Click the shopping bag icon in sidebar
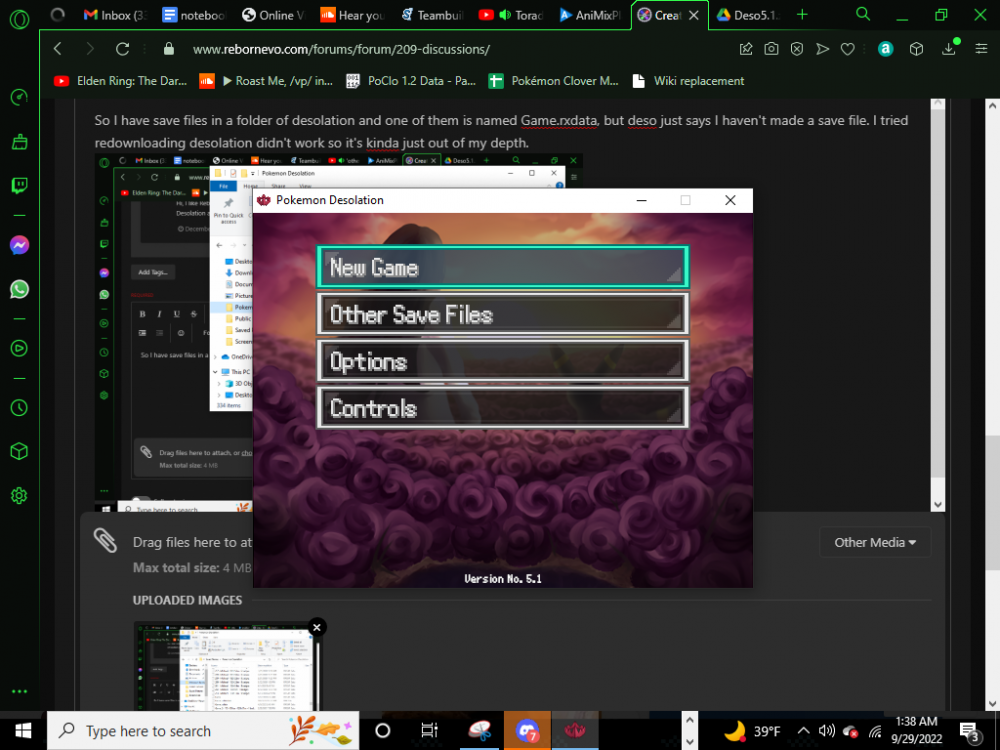 tap(19, 142)
